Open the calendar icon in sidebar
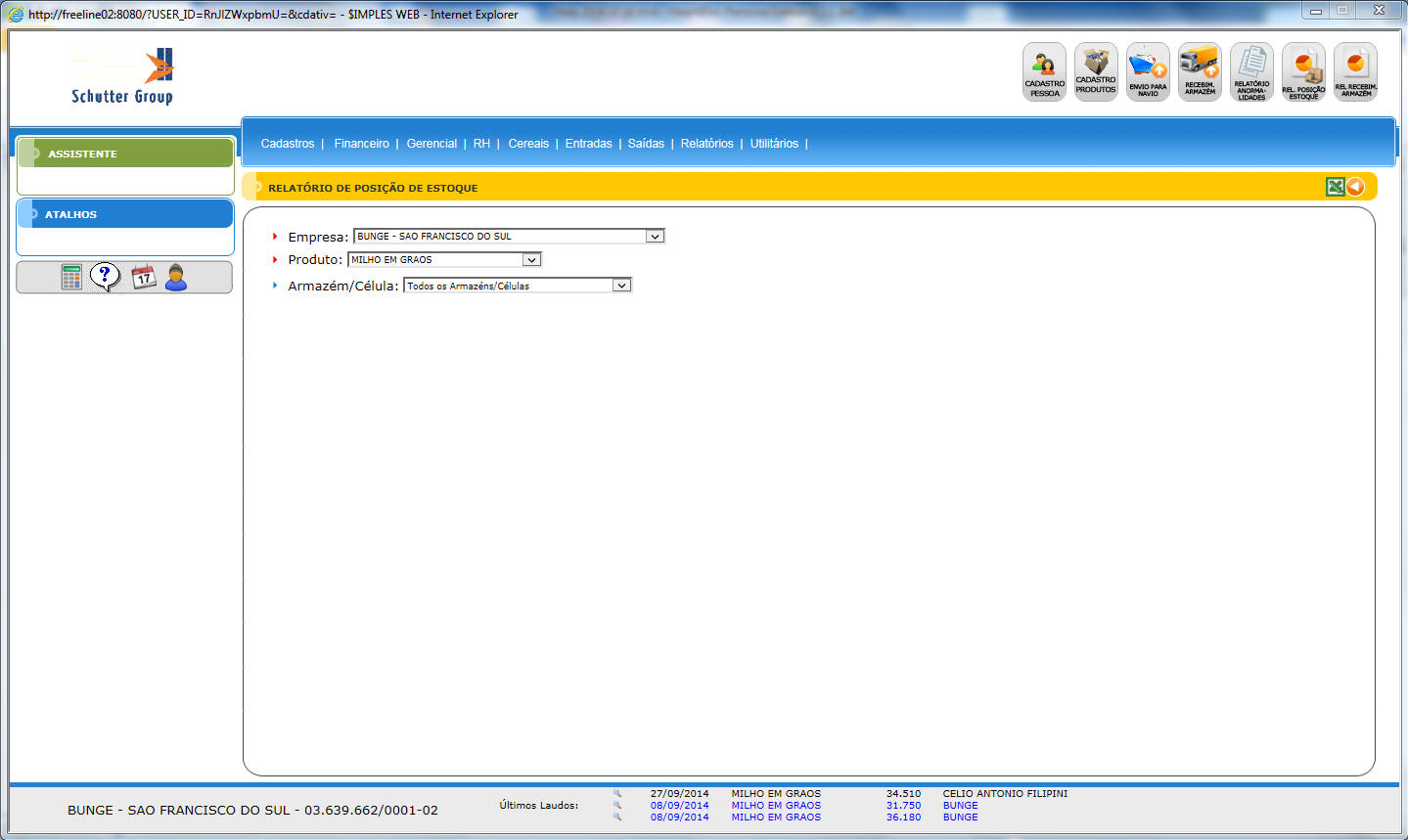 click(x=144, y=278)
